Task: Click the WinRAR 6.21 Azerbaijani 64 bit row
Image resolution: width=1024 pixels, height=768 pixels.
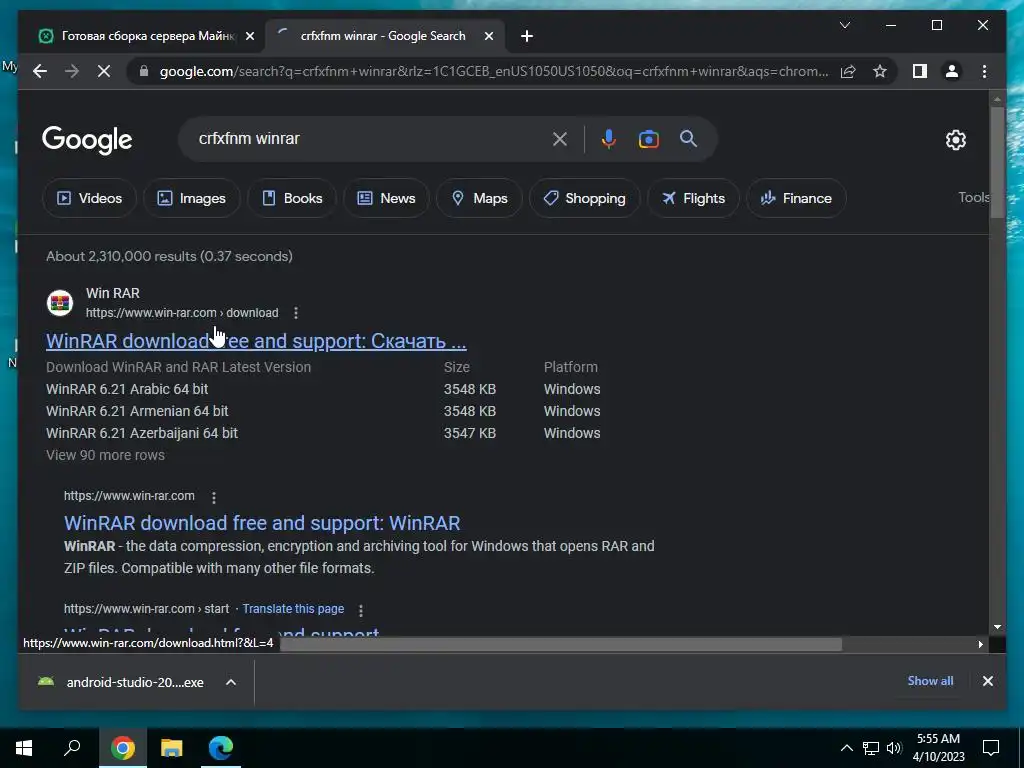Action: (x=323, y=433)
